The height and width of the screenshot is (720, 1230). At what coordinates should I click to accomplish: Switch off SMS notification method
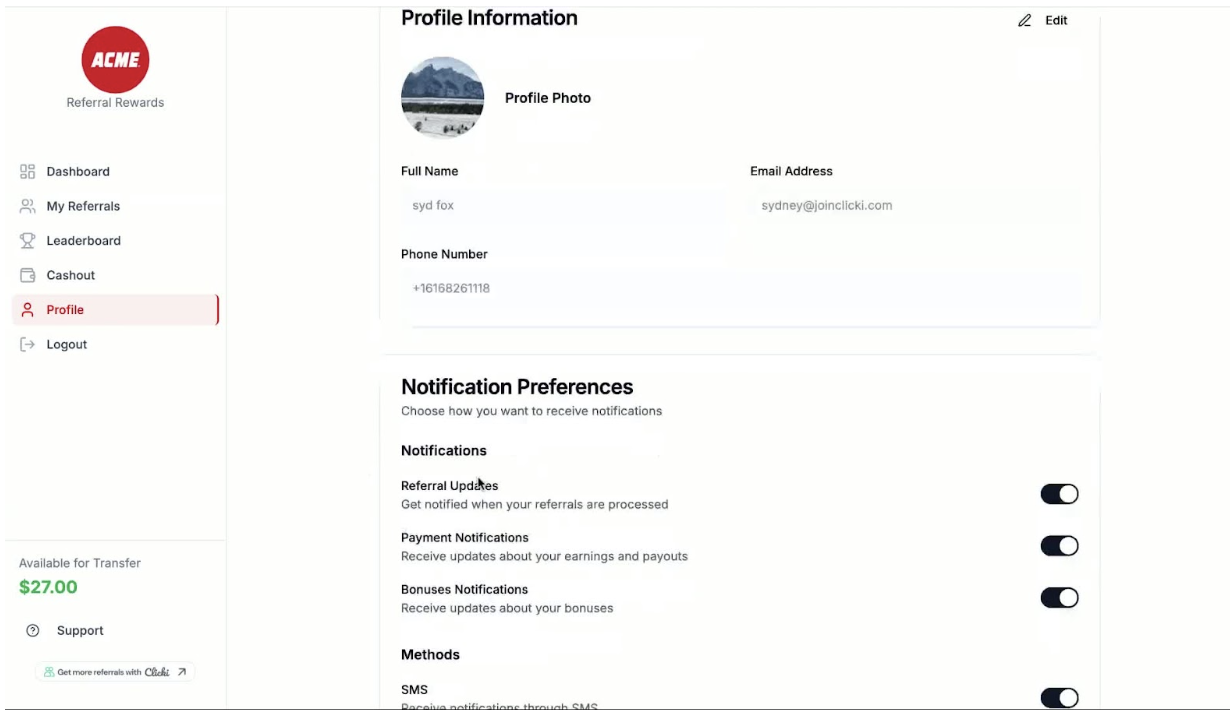pos(1059,698)
